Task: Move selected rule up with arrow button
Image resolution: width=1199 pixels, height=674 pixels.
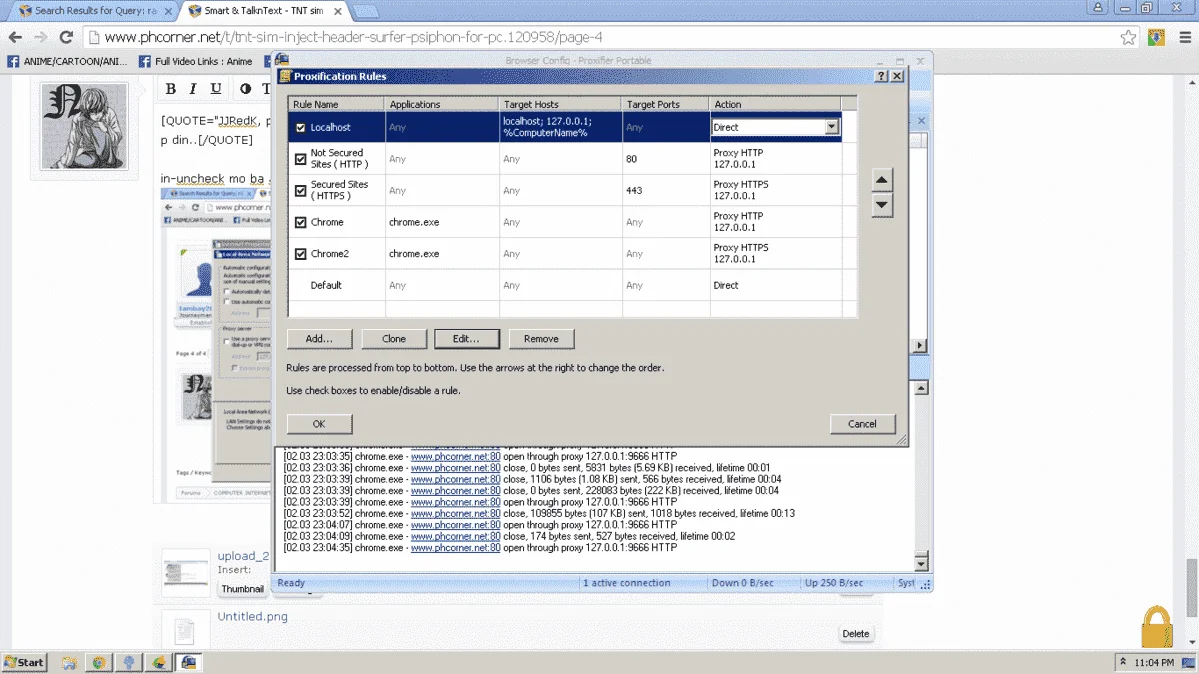Action: coord(882,180)
